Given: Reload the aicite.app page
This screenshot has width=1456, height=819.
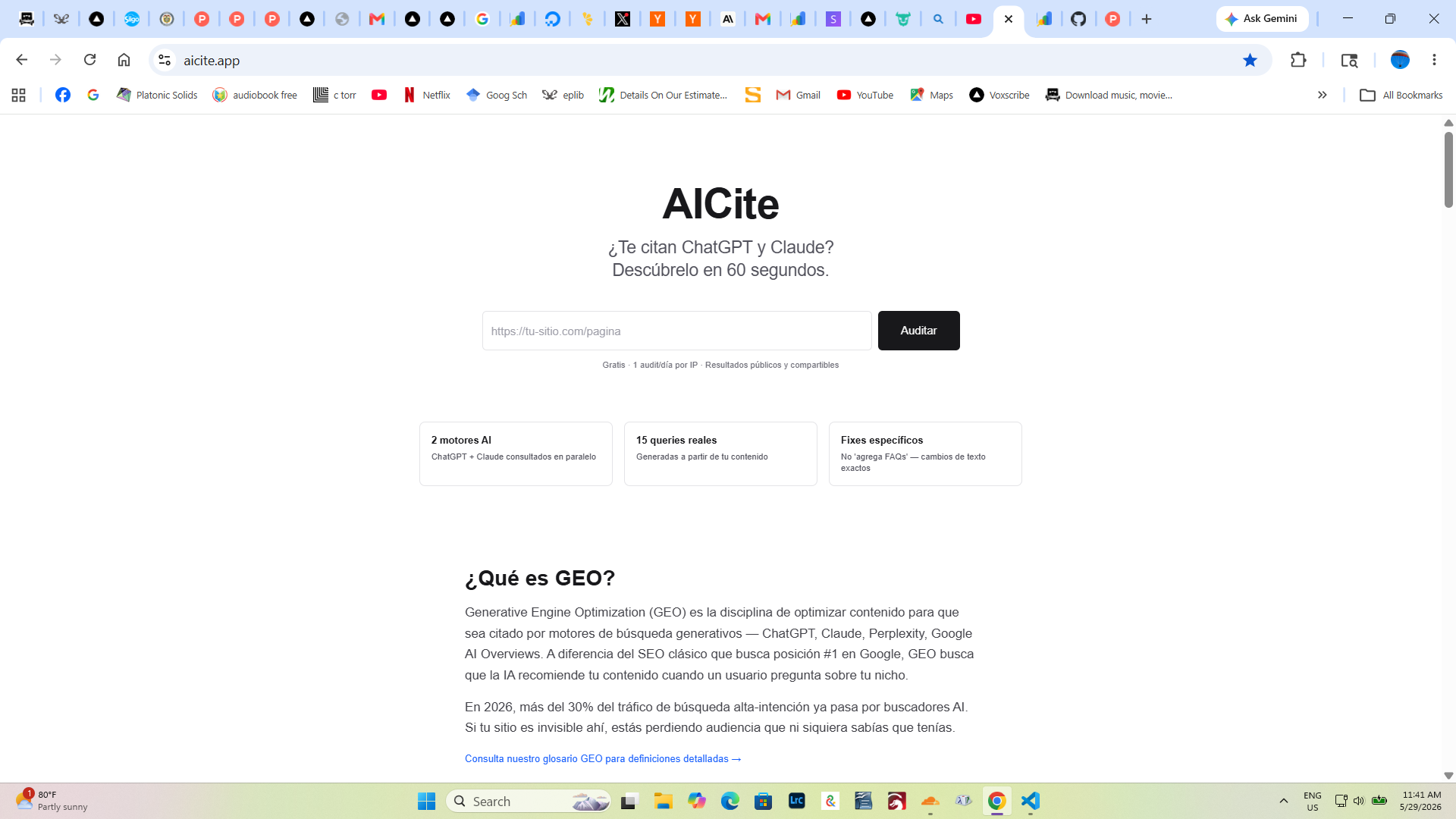Looking at the screenshot, I should [89, 60].
